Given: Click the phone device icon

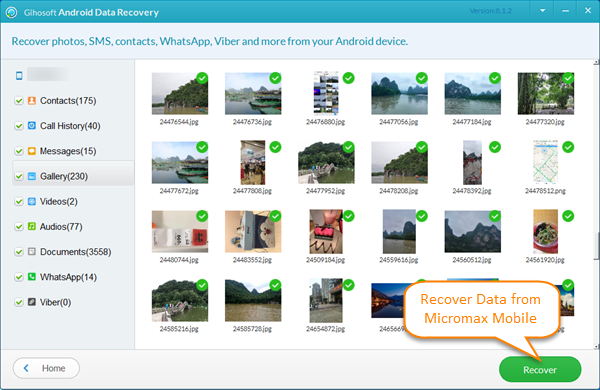Looking at the screenshot, I should click(x=19, y=75).
